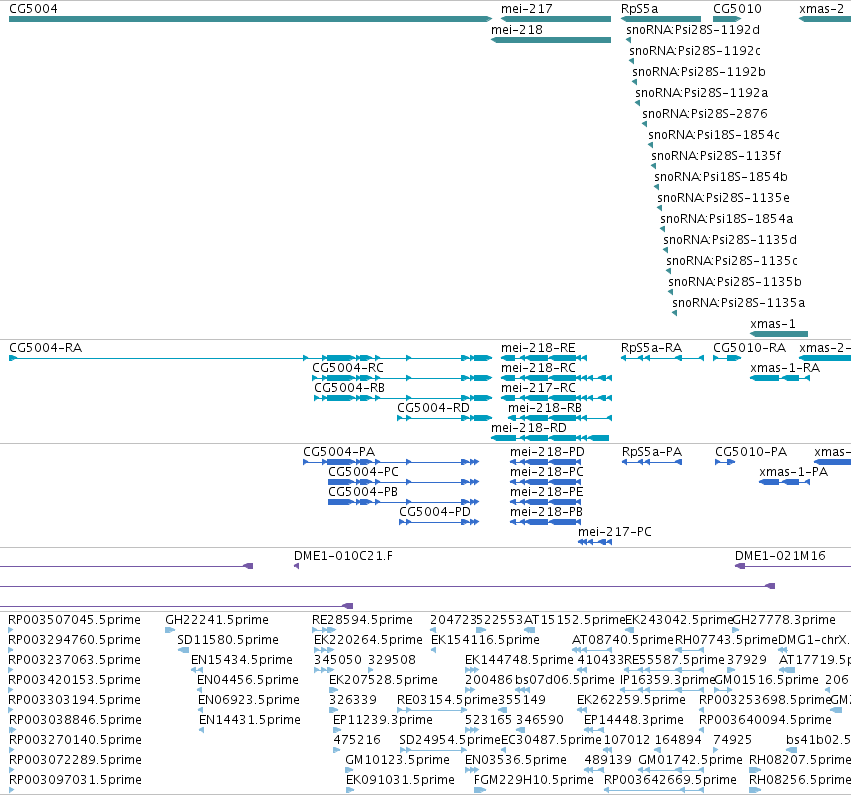Select the mei-217-RC transcript
Image resolution: width=851 pixels, height=795 pixels.
556,398
